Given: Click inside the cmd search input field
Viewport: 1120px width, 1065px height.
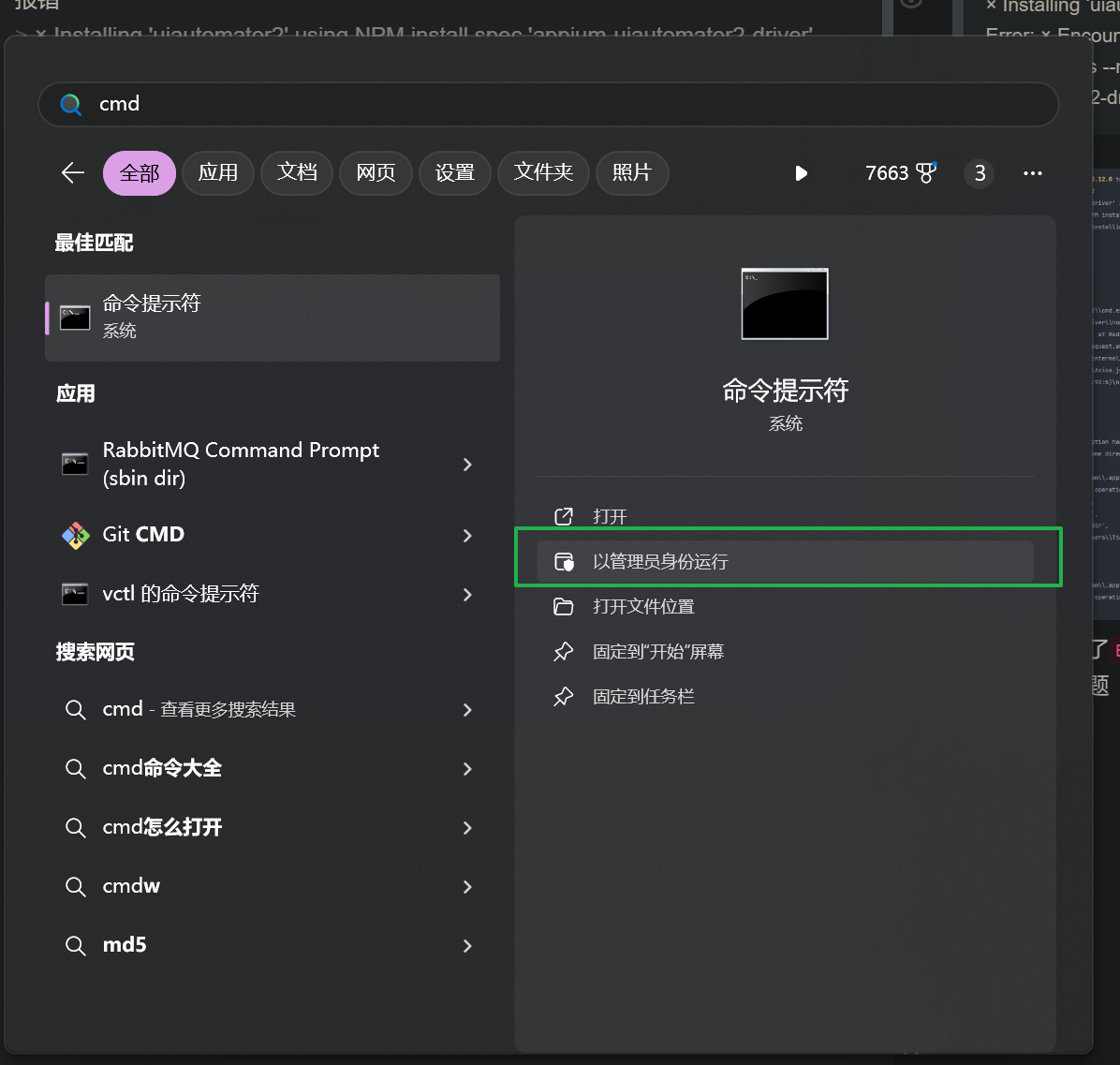Looking at the screenshot, I should point(375,105).
